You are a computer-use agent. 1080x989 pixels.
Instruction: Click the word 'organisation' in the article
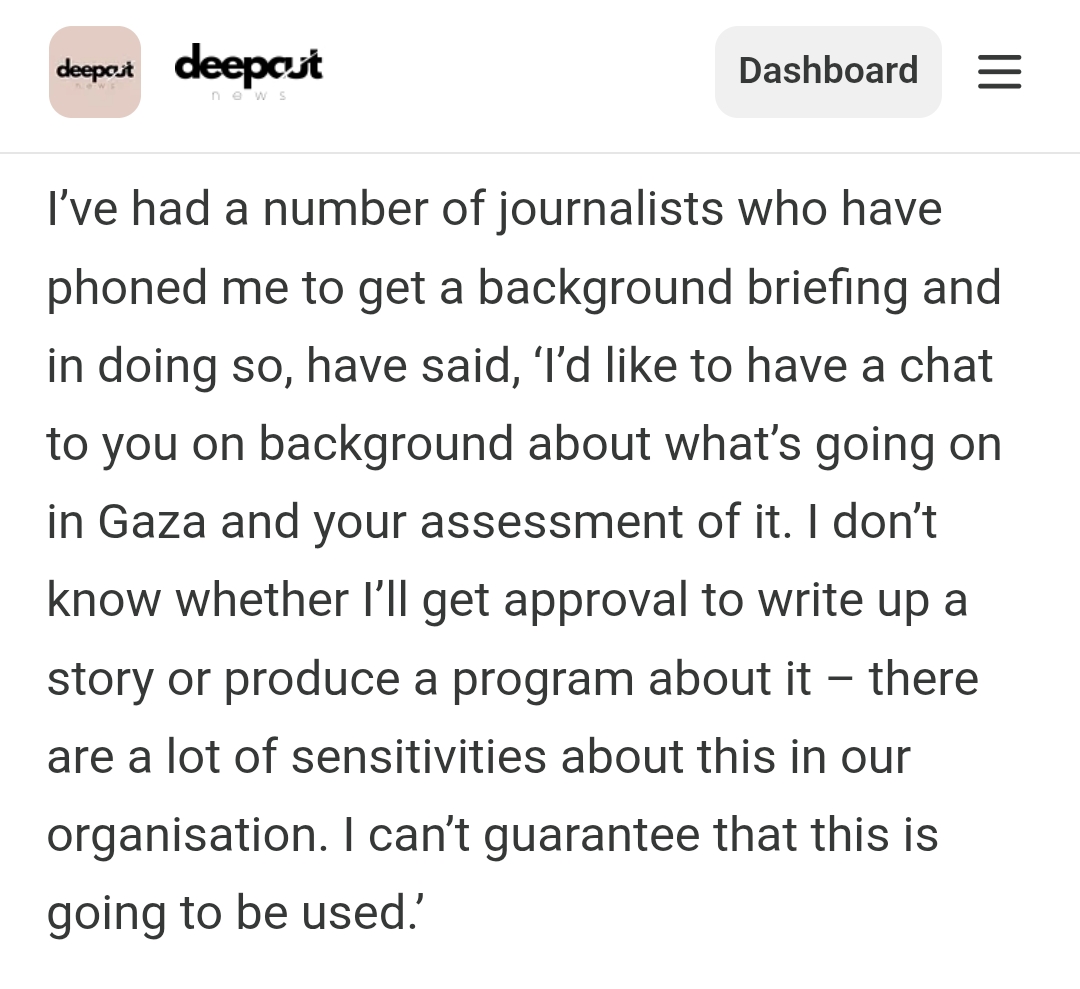pos(186,835)
